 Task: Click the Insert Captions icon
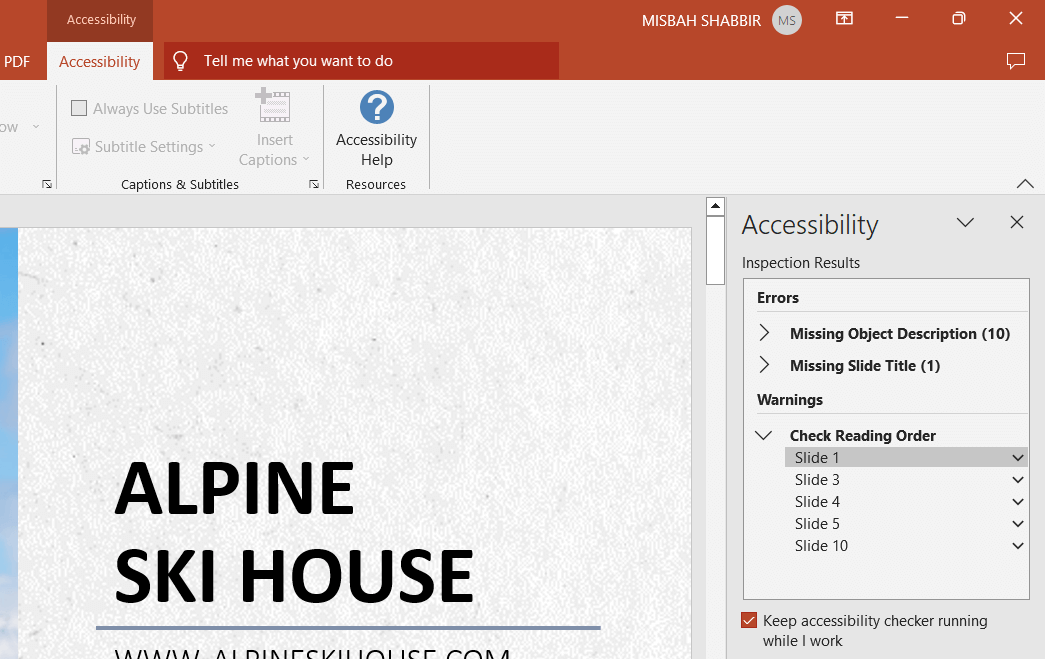tap(273, 106)
